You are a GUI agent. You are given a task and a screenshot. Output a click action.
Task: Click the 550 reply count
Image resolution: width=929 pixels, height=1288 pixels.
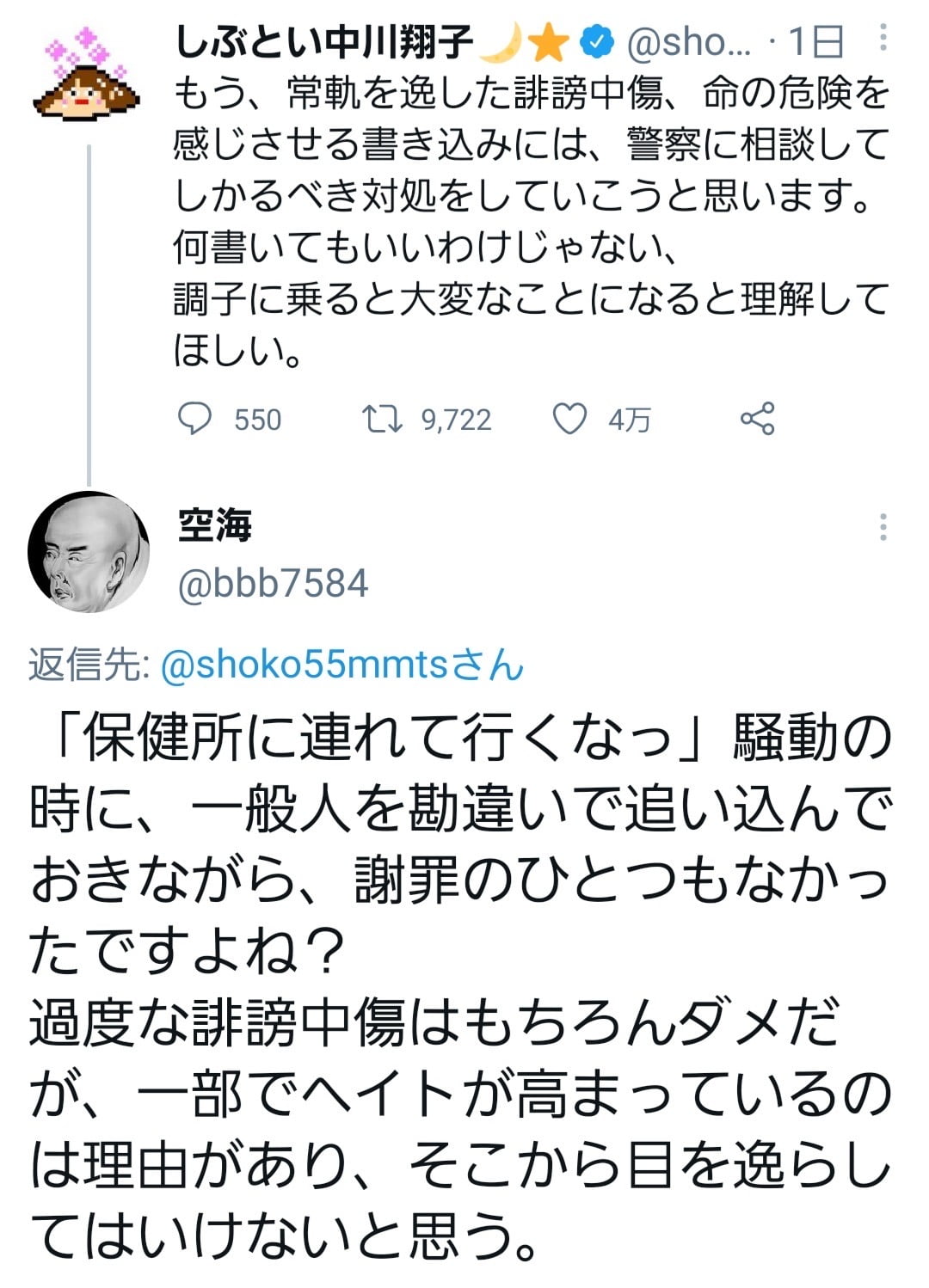257,420
